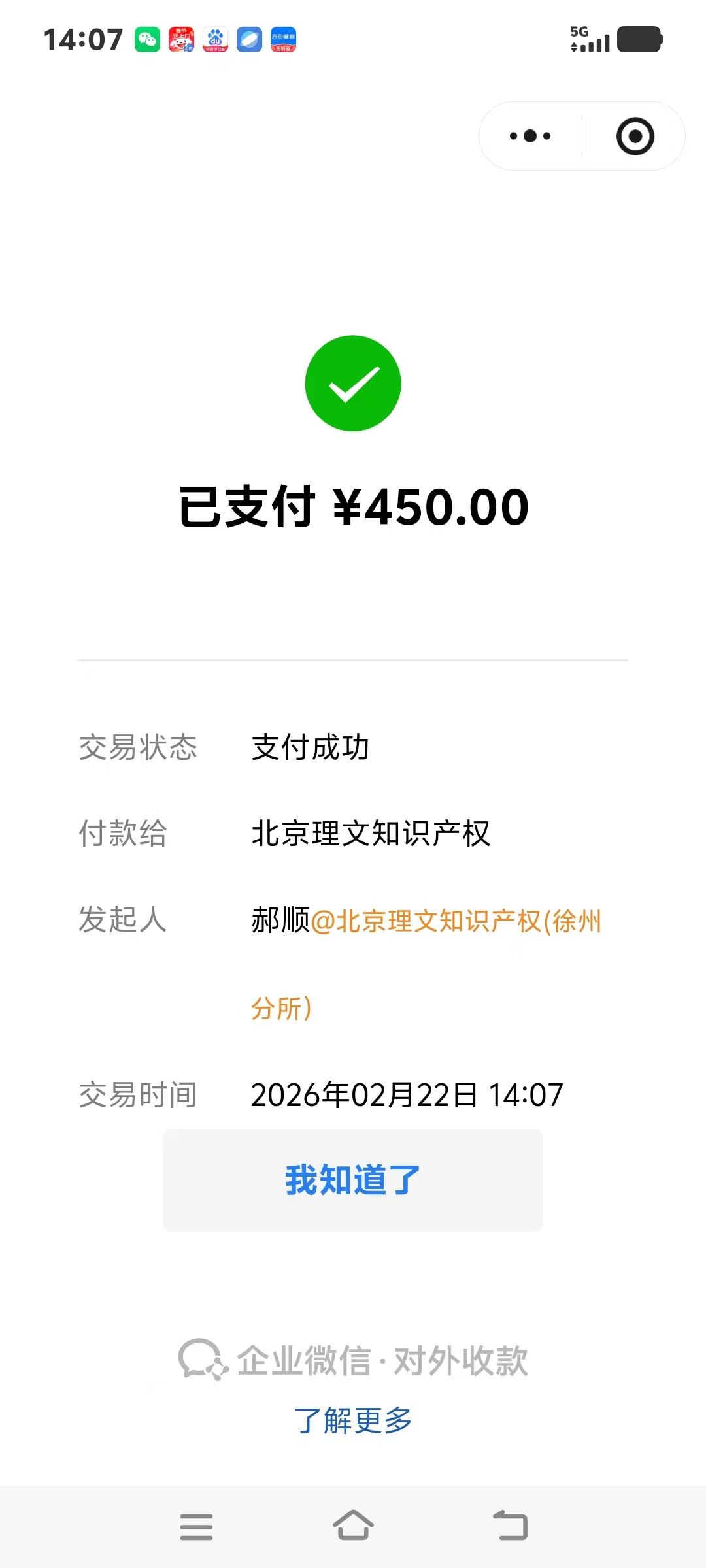Open recent apps via the three-line button
The image size is (706, 1568).
[x=196, y=1527]
